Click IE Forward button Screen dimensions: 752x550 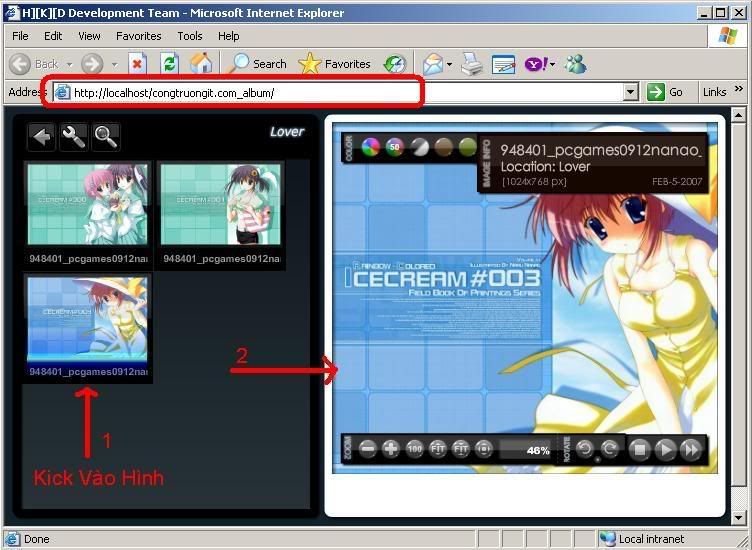(x=92, y=64)
